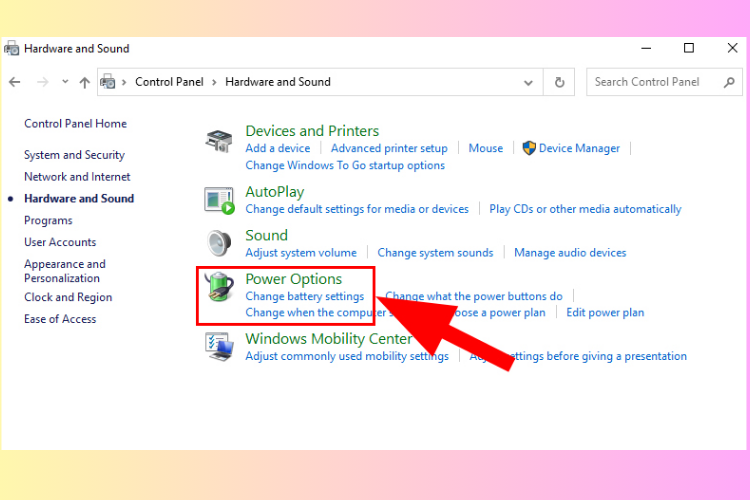This screenshot has height=500, width=750.
Task: Change default settings for media or devices
Action: coord(357,209)
